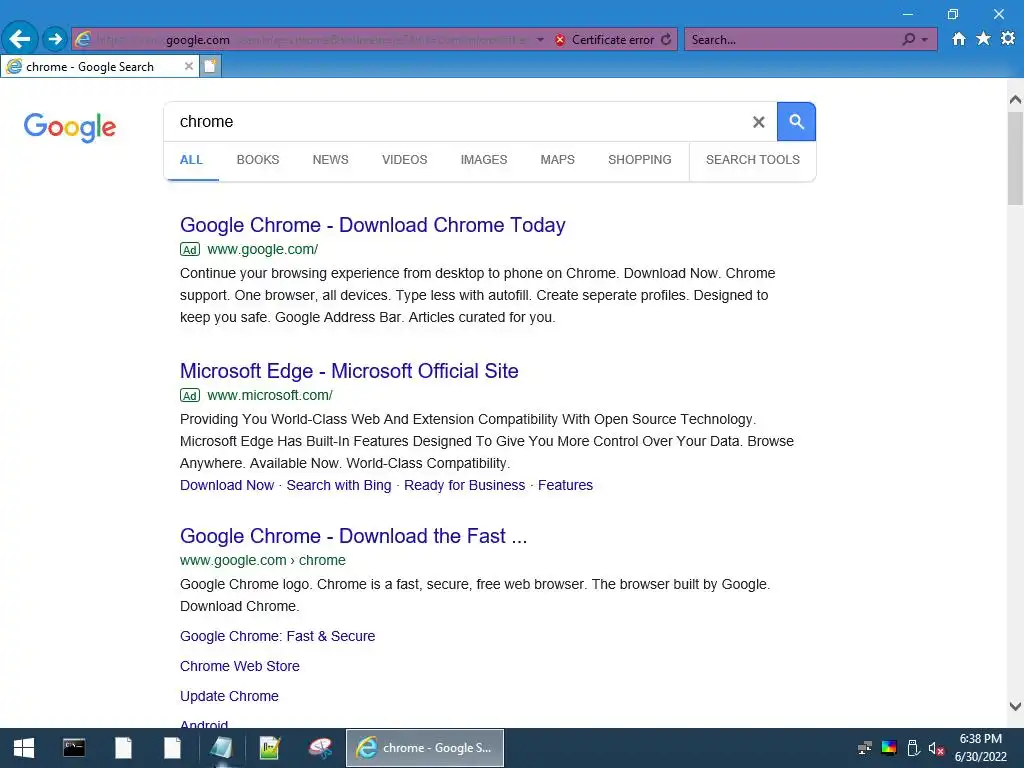Open the first blank document taskbar icon
The width and height of the screenshot is (1024, 768).
pos(123,748)
